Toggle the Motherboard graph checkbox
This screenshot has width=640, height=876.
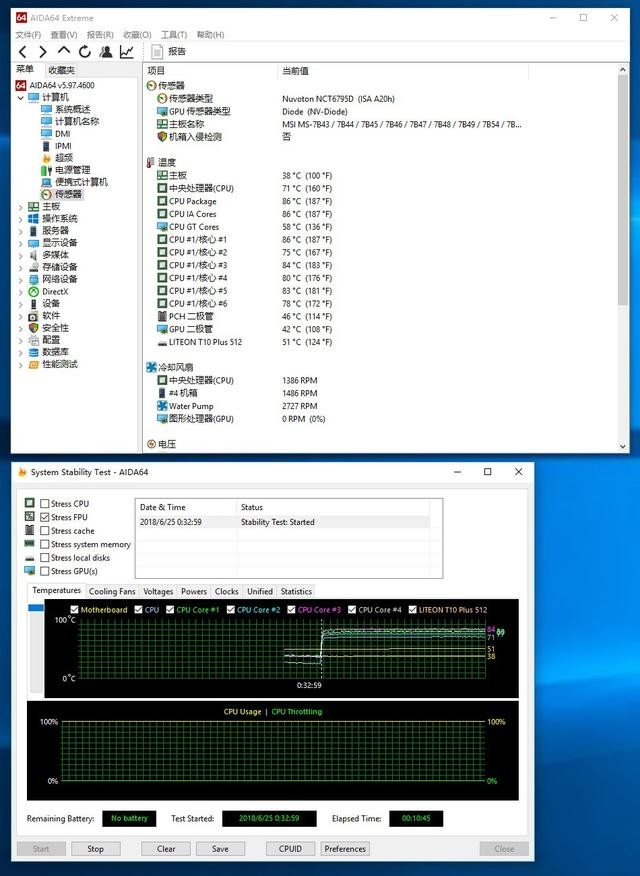[74, 610]
